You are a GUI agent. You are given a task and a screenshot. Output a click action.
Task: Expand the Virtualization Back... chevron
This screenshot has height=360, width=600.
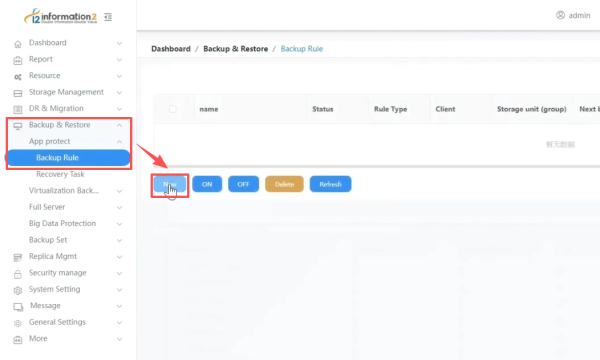pos(119,191)
